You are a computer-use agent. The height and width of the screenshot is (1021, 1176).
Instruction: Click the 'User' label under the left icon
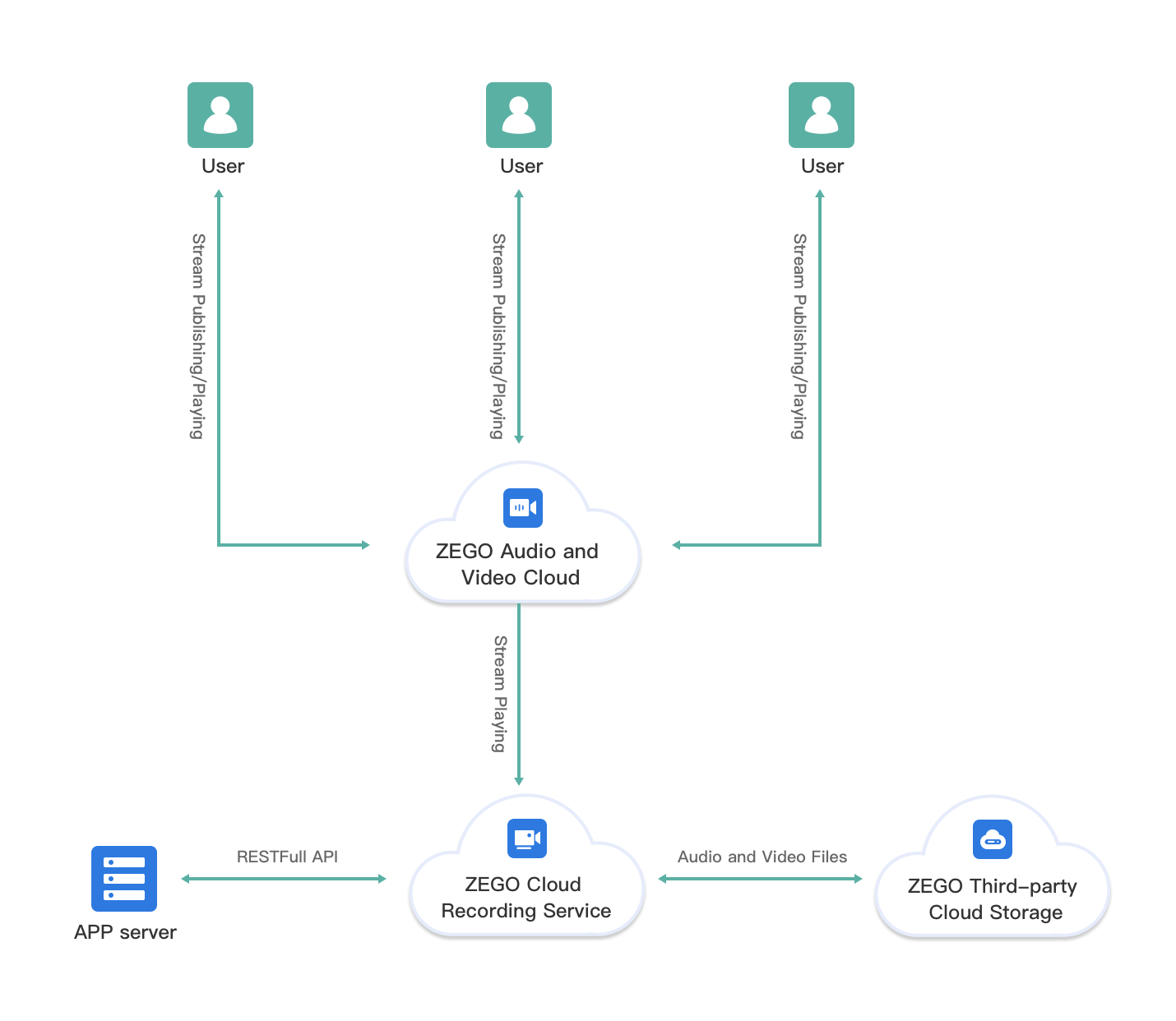click(x=223, y=166)
